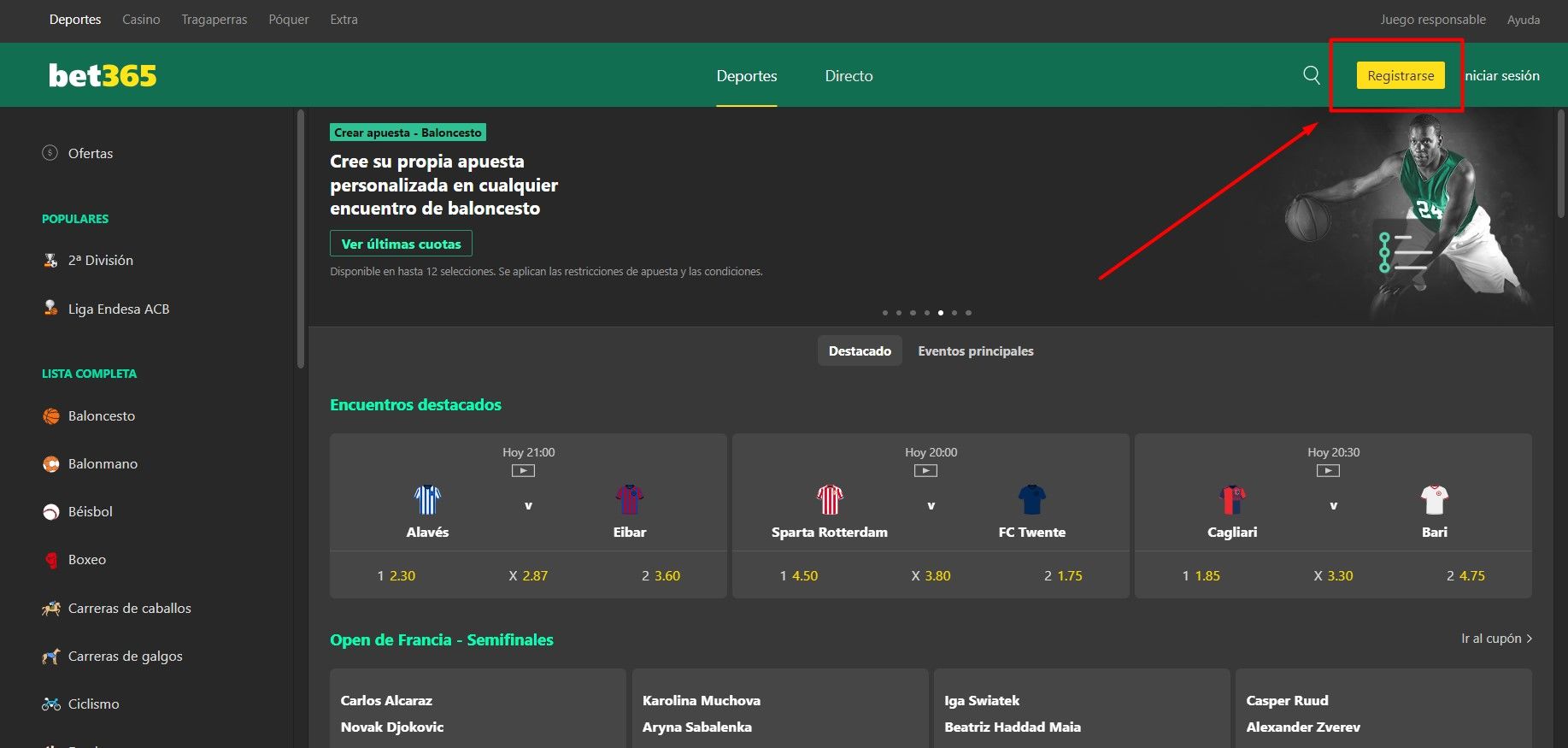Click the Crear apuesta - Baloncesto label
Screen dimensions: 1568x748
(x=408, y=133)
